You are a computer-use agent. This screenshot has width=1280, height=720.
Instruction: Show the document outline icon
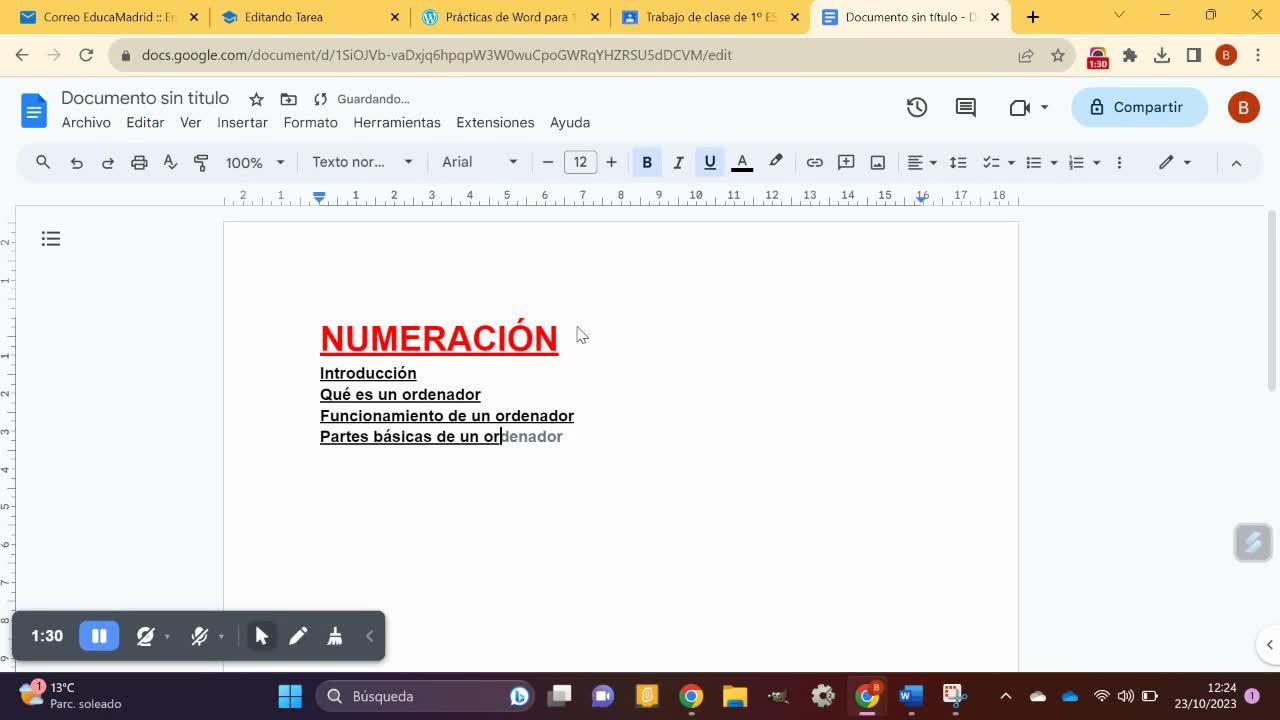pos(51,238)
